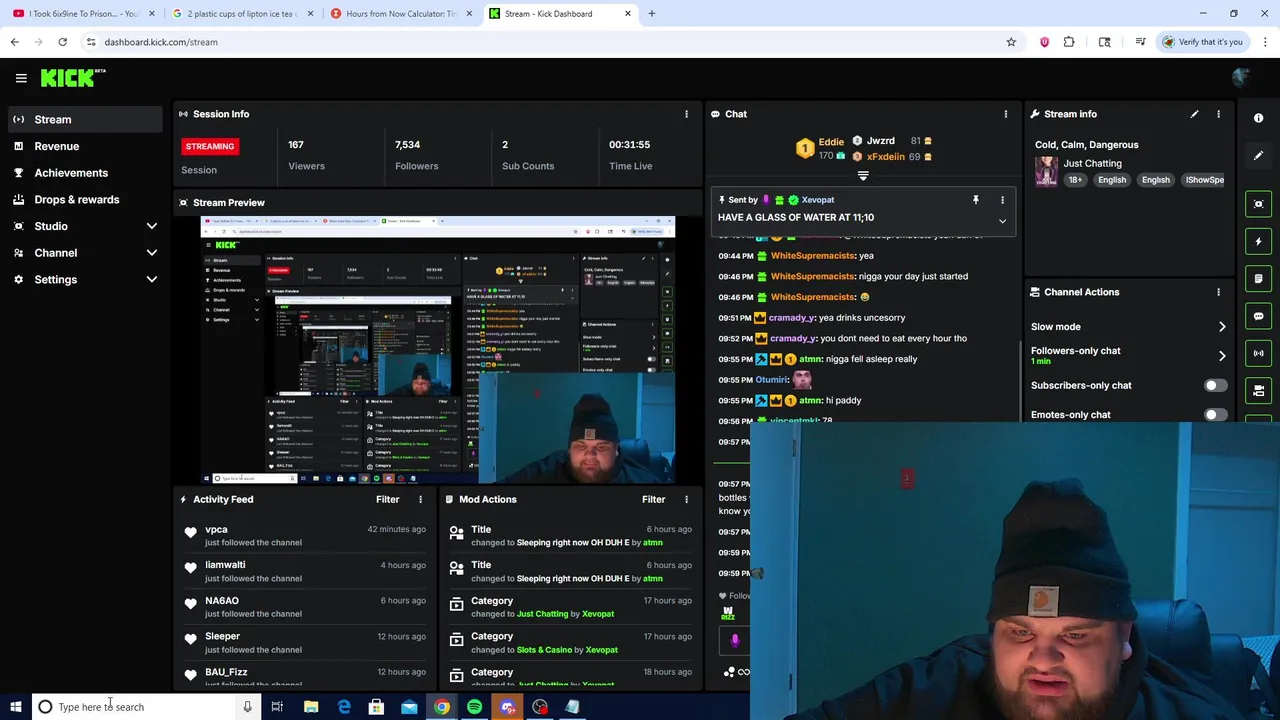The image size is (1280, 720).
Task: Click the Kick logo
Action: tap(72, 78)
